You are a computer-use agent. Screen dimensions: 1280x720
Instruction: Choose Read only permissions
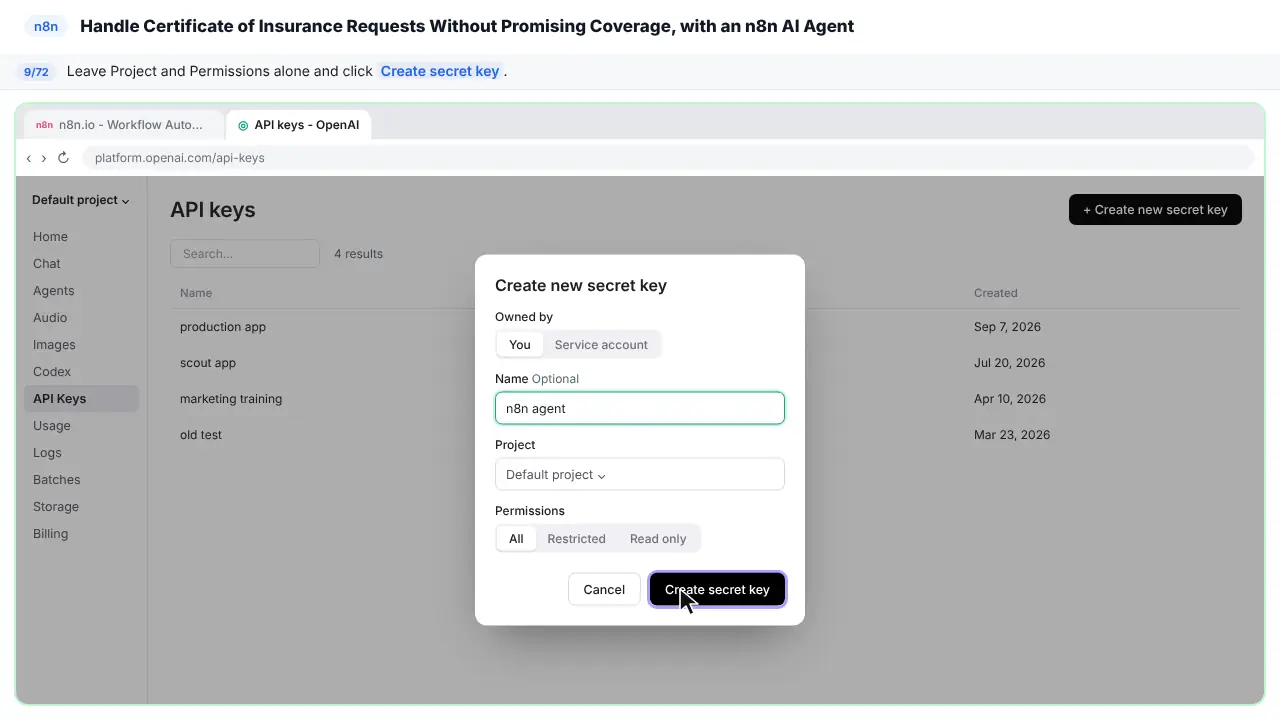[658, 538]
